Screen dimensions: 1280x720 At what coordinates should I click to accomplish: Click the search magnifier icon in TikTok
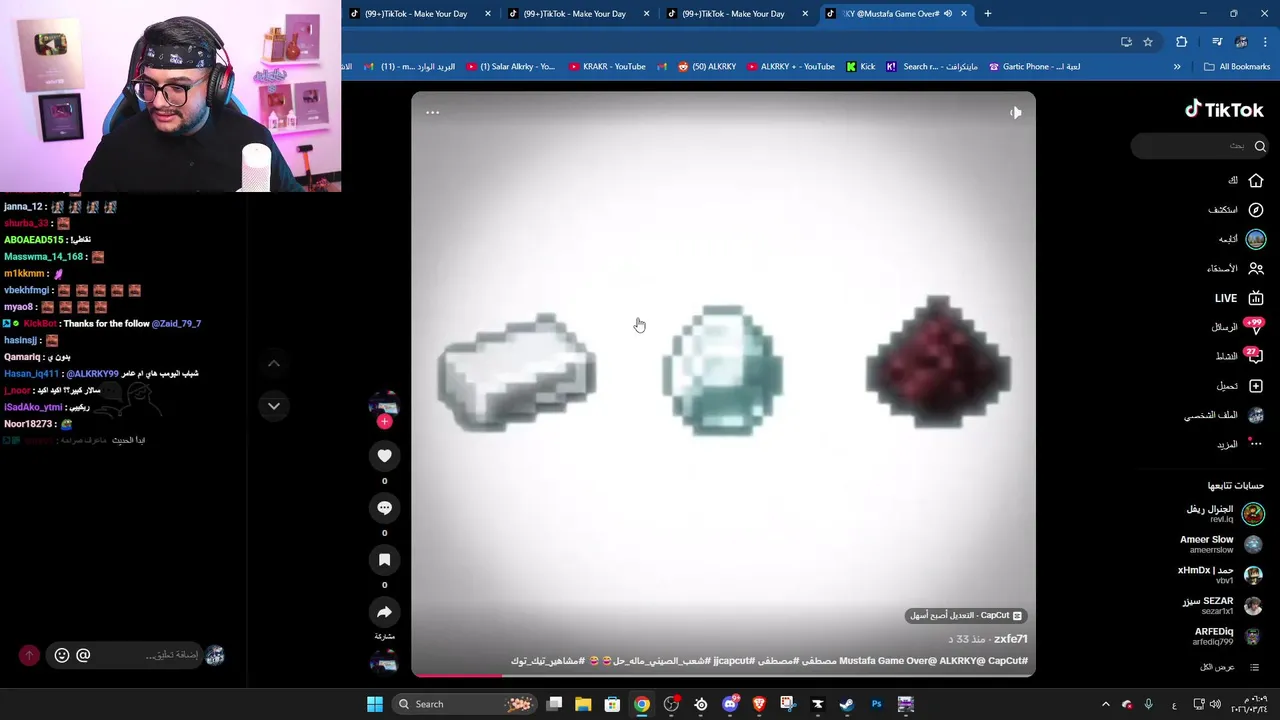point(1260,146)
